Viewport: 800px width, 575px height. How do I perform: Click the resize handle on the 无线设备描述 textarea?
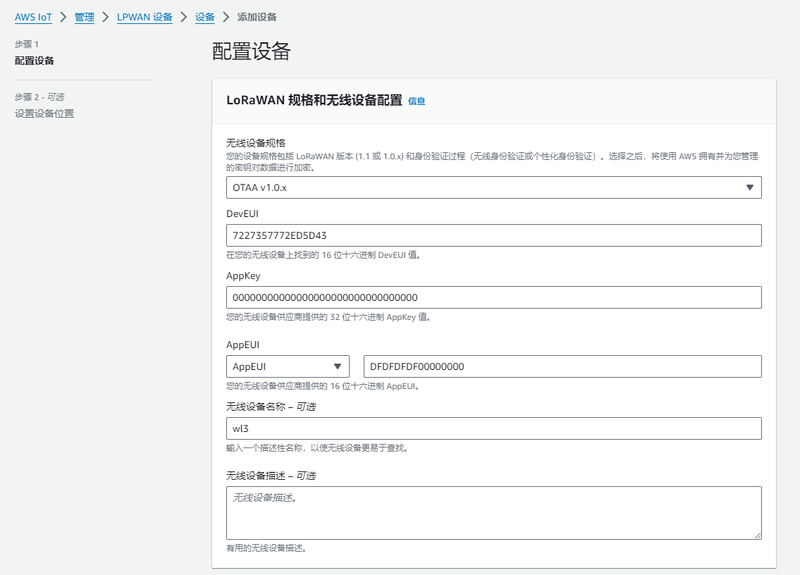point(756,535)
